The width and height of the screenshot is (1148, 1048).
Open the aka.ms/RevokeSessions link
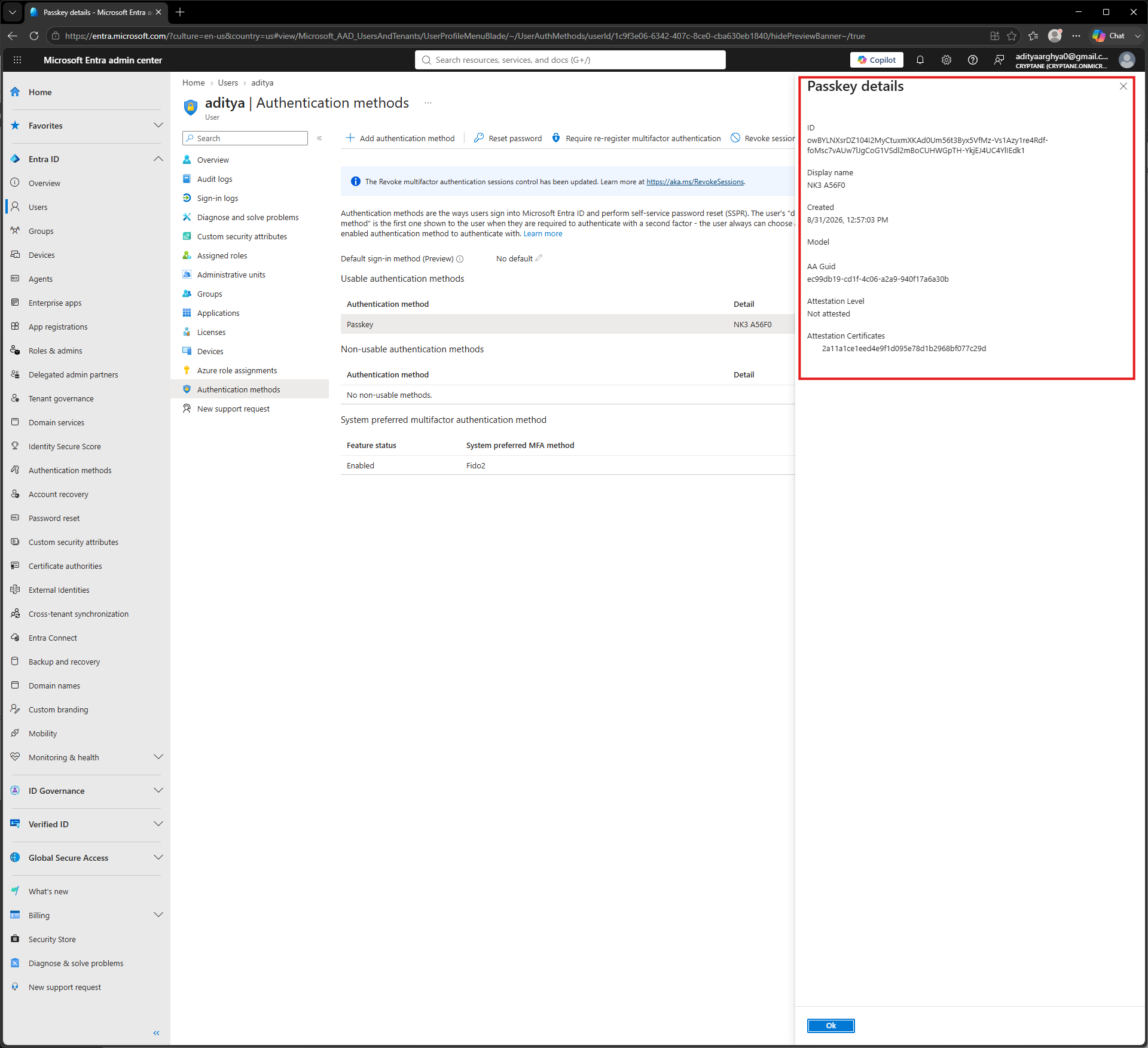coord(695,182)
